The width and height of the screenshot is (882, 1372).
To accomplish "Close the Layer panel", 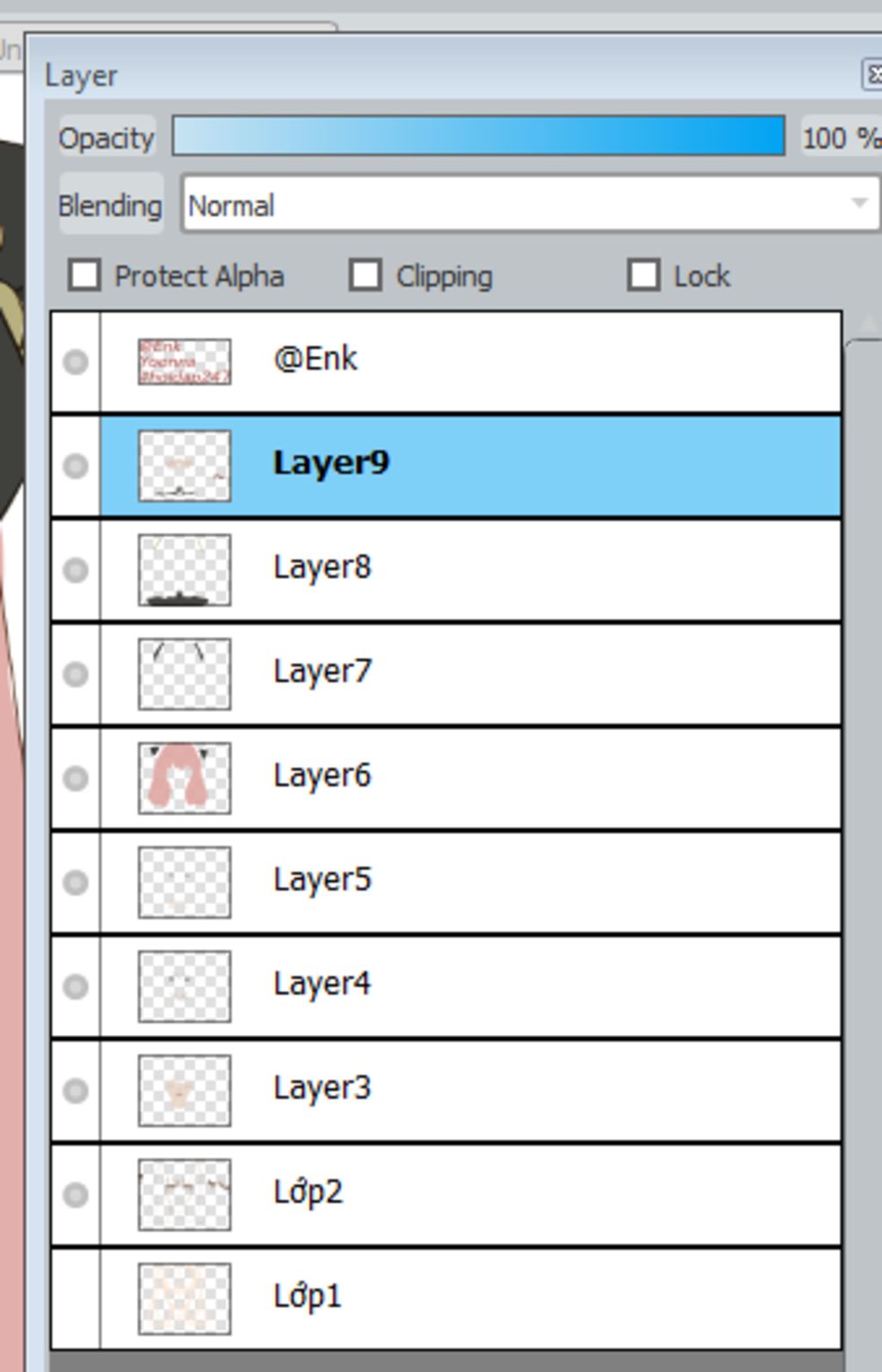I will (872, 75).
